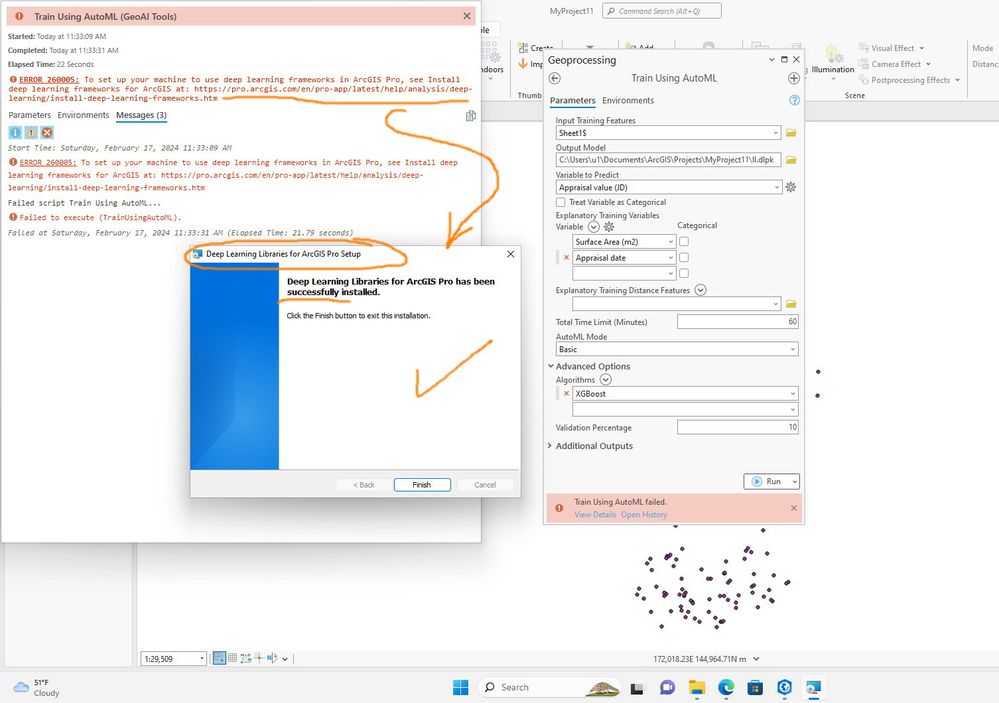Image resolution: width=999 pixels, height=703 pixels.
Task: Open File Explorer from taskbar
Action: 697,687
